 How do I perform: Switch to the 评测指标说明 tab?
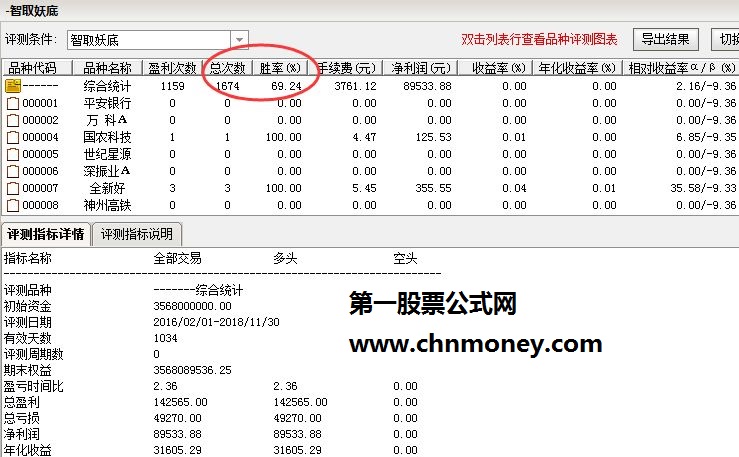(137, 234)
